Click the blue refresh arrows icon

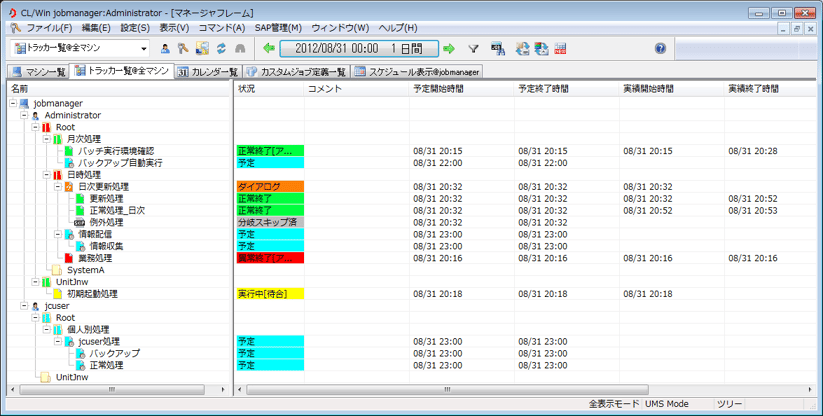pyautogui.click(x=221, y=49)
